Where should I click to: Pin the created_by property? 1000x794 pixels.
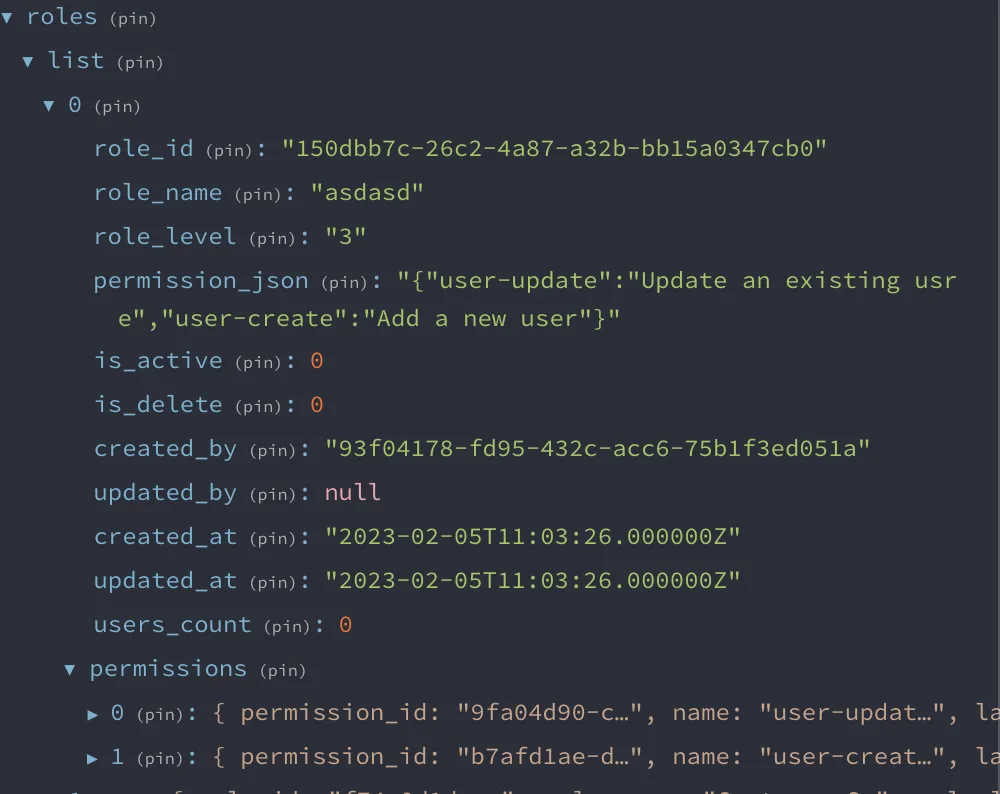(273, 451)
